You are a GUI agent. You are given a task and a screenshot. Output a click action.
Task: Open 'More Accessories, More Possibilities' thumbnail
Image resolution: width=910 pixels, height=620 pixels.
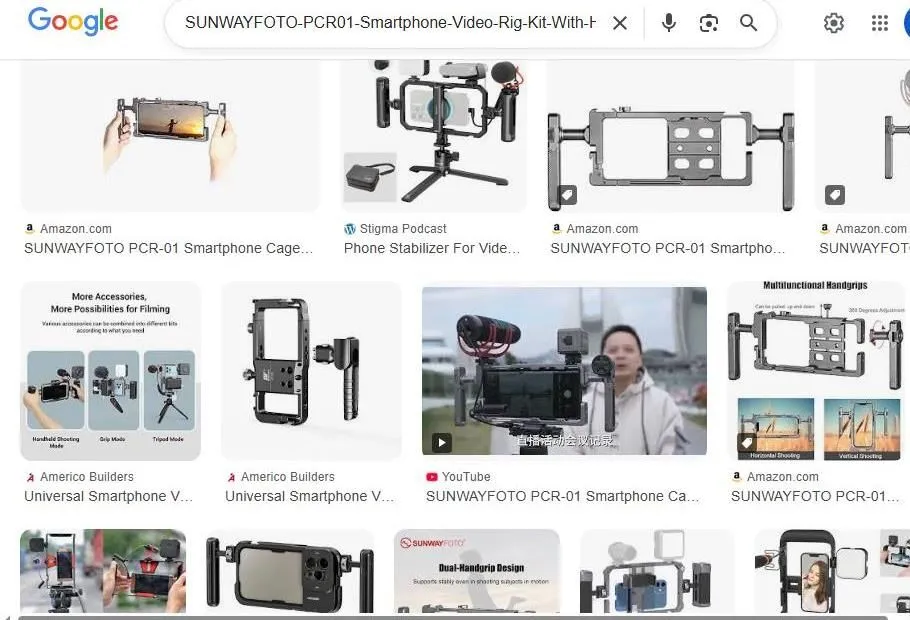111,371
